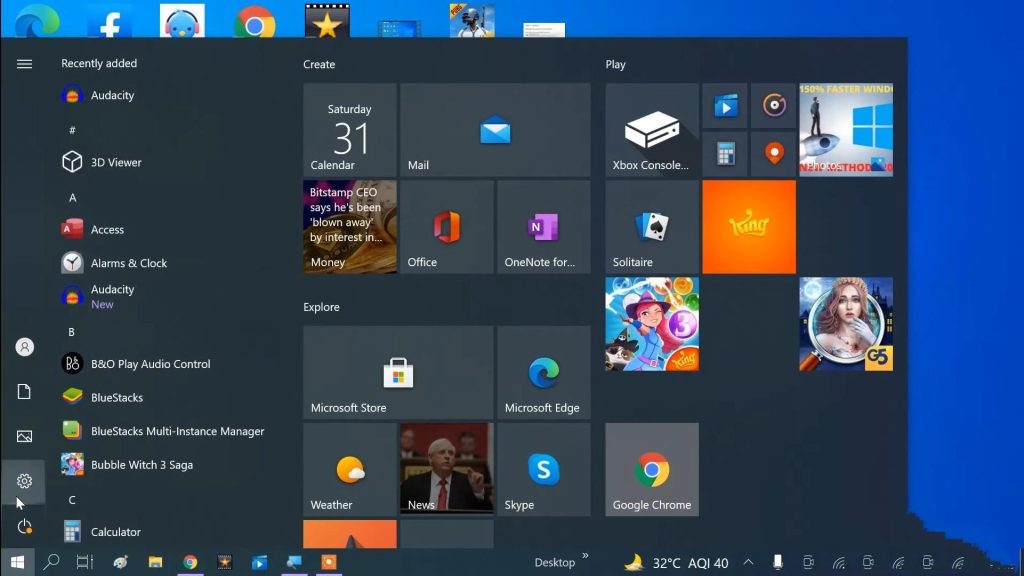
Task: Open the Weather tile
Action: 350,470
